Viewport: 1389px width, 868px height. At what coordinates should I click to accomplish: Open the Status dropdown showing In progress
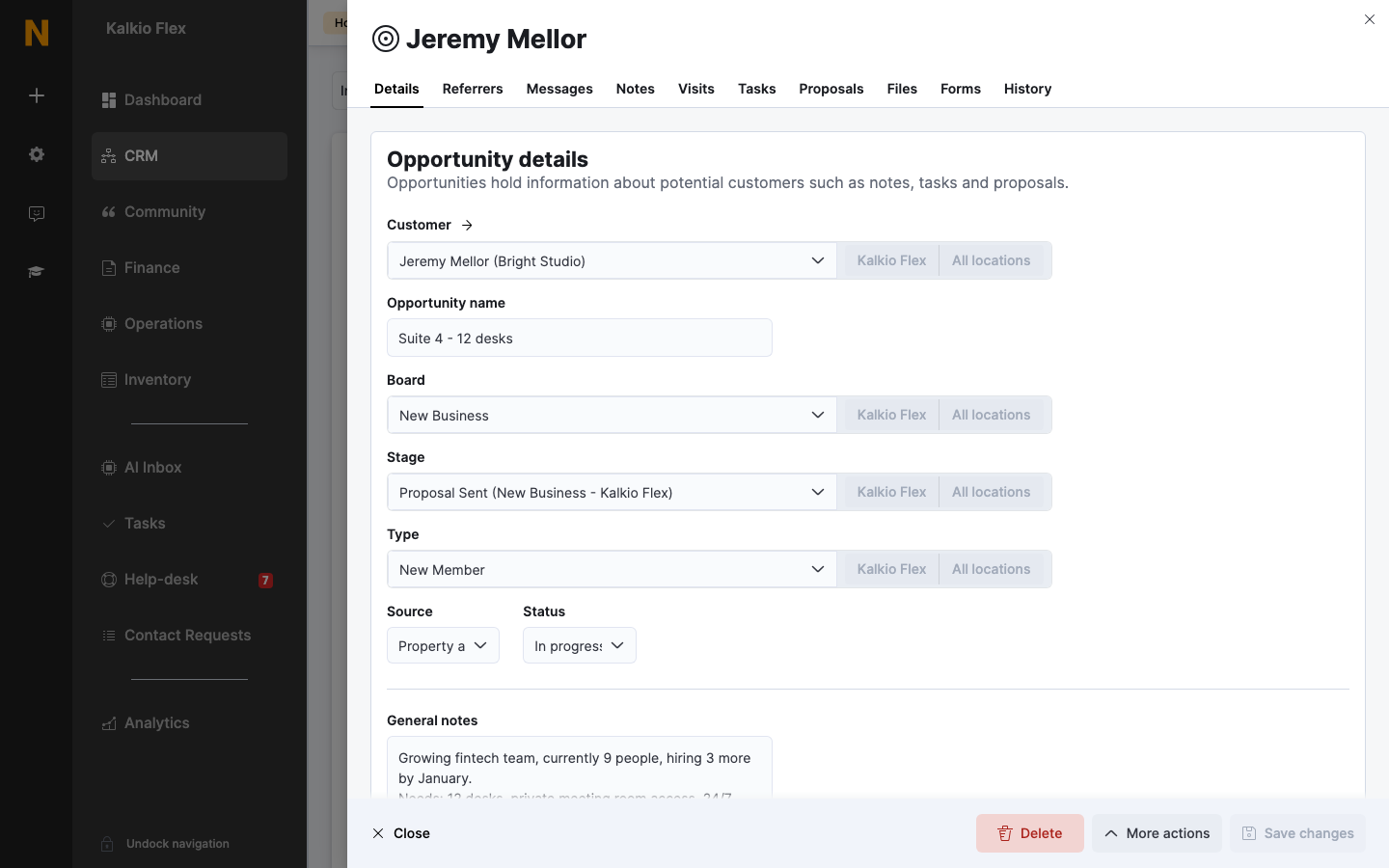point(580,645)
